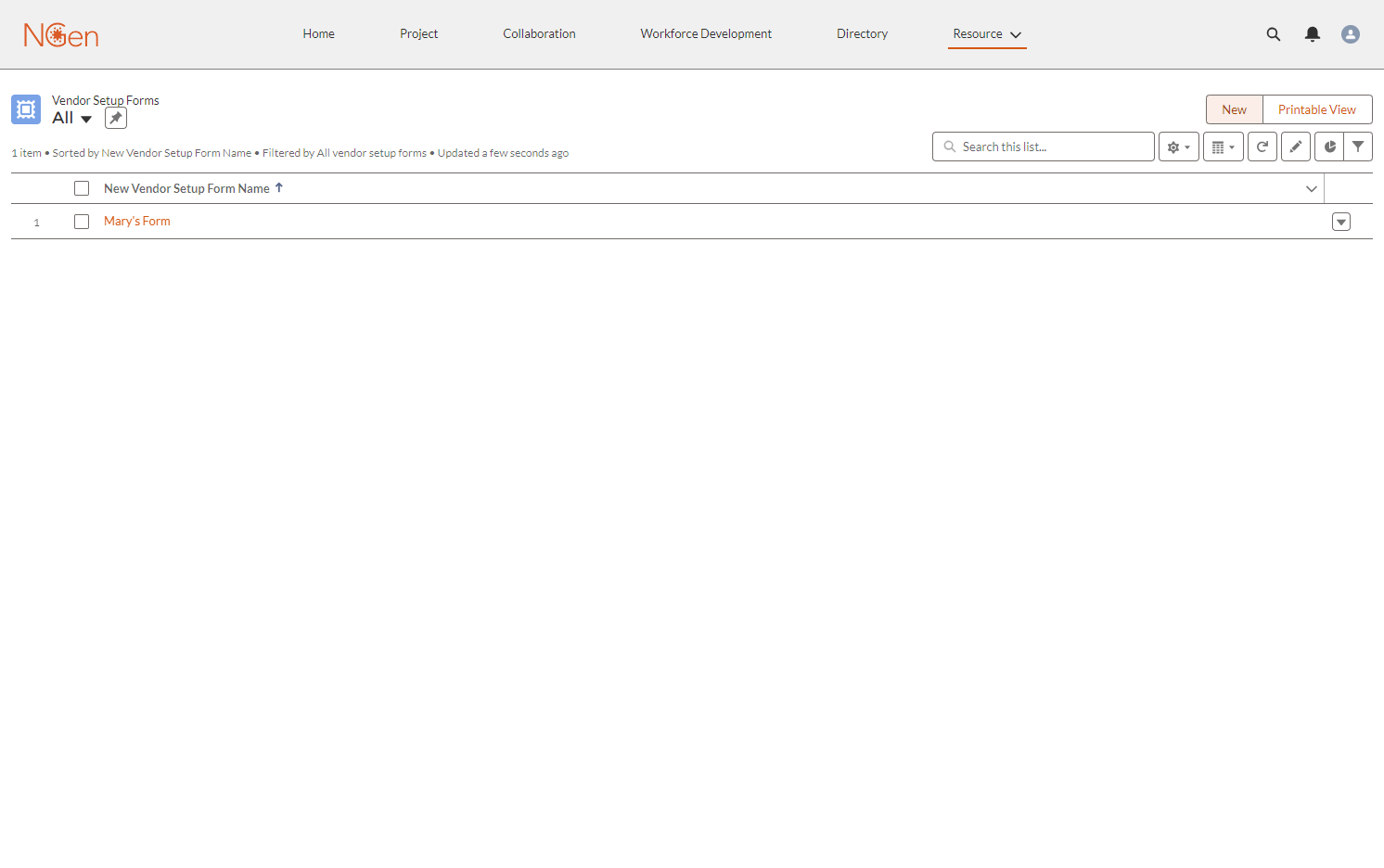This screenshot has width=1384, height=868.
Task: Open the display-as table dropdown
Action: point(1224,147)
